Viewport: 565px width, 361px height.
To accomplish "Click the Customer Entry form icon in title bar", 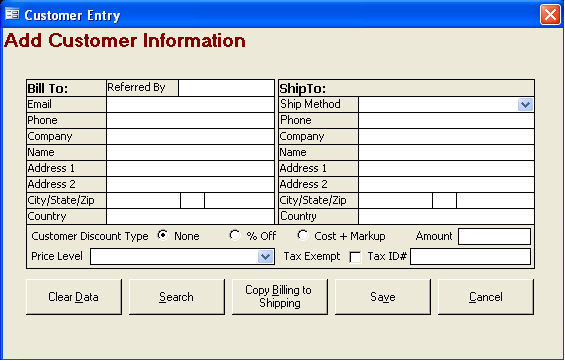I will (12, 14).
